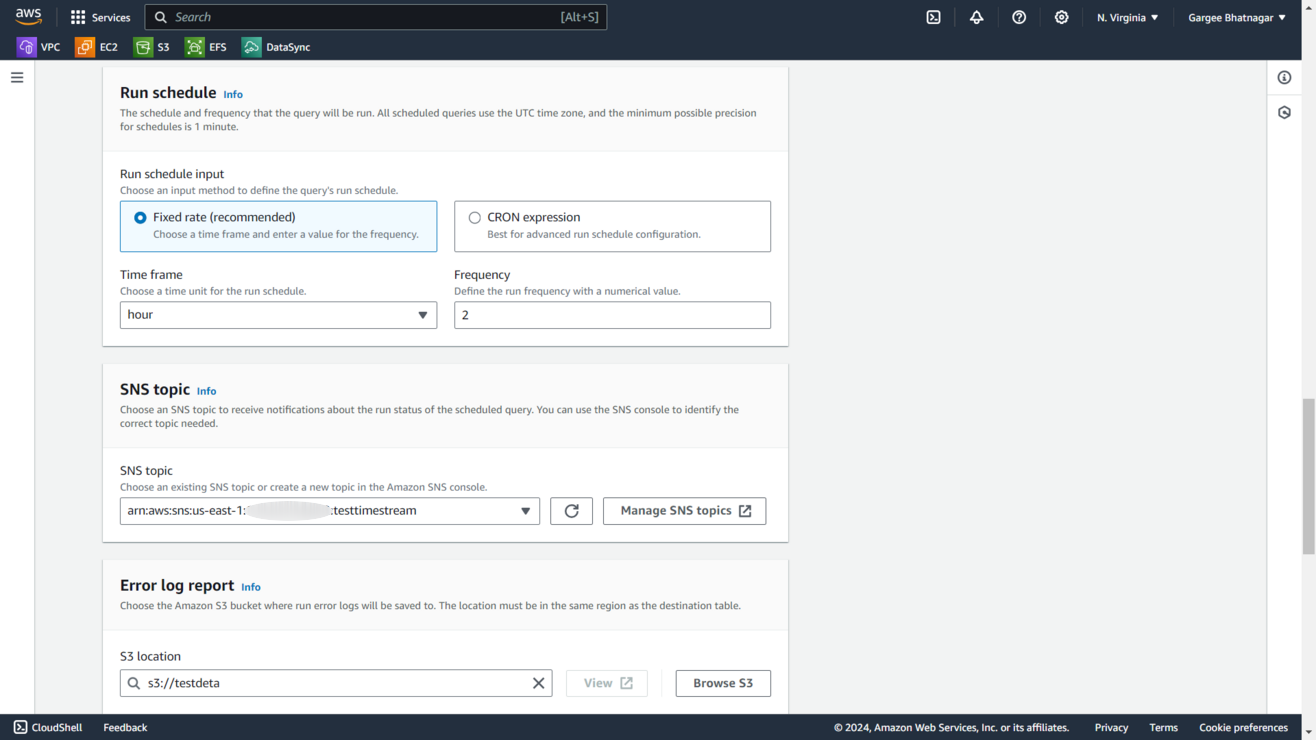The width and height of the screenshot is (1316, 740).
Task: Open the AWS home logo
Action: coord(28,17)
